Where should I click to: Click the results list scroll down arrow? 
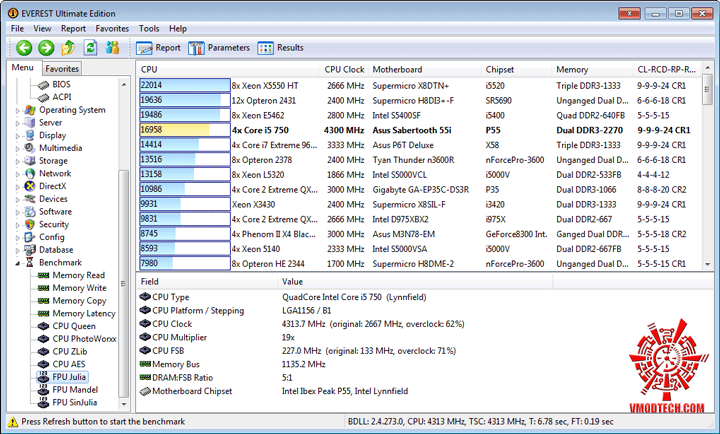pyautogui.click(x=707, y=264)
